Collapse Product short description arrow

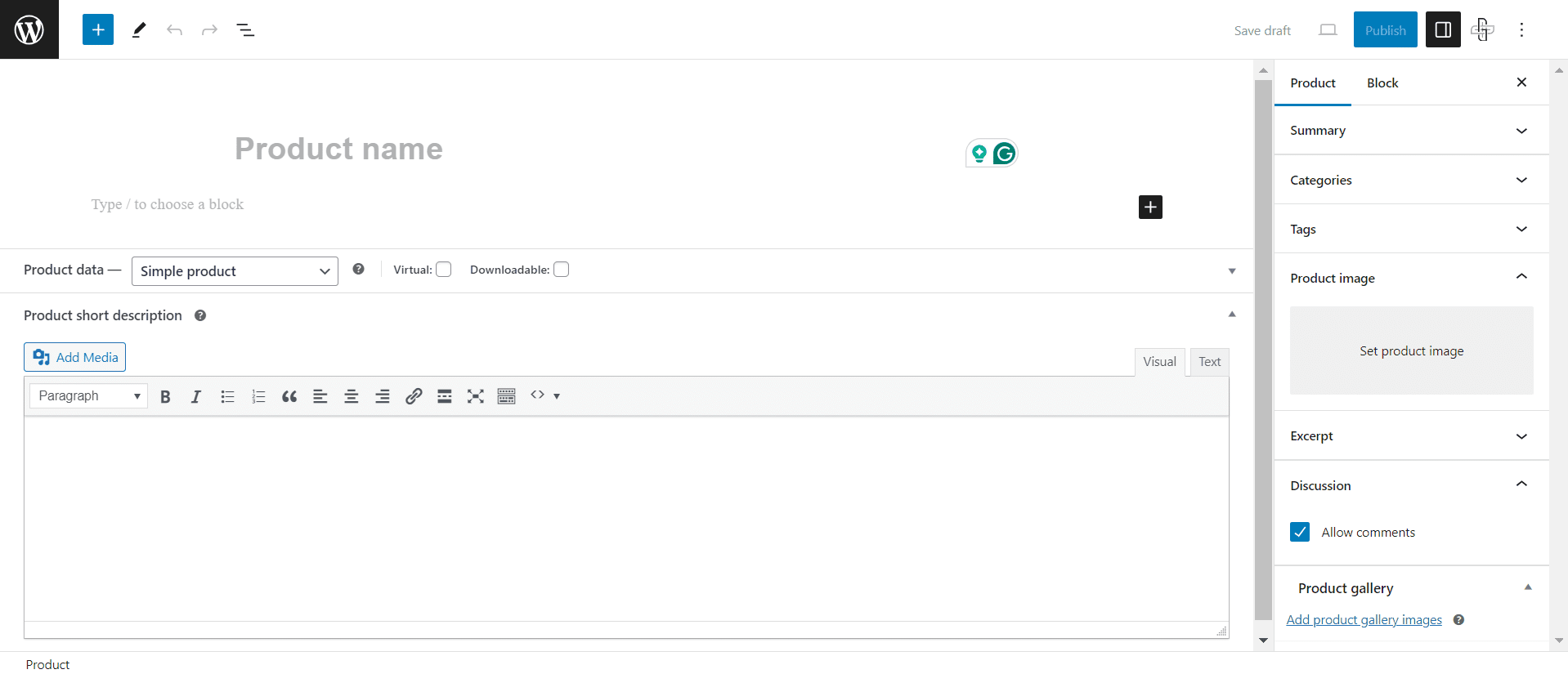(1232, 315)
